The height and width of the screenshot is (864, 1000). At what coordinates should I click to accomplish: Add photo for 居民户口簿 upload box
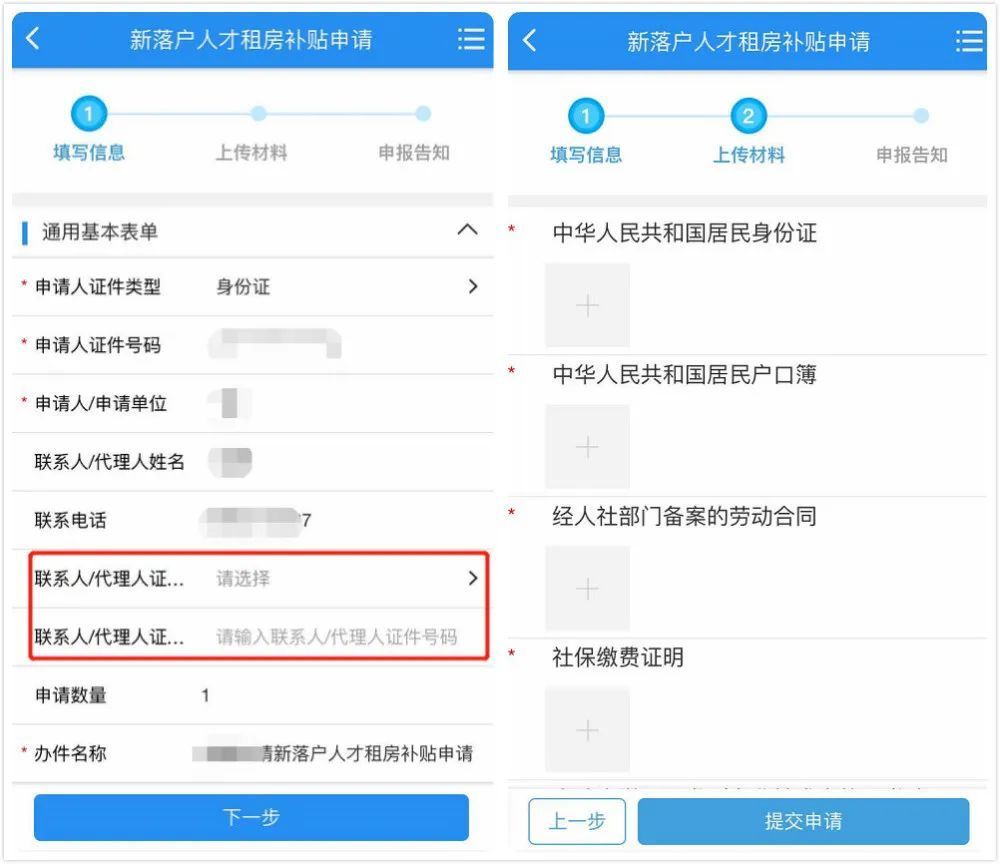(x=587, y=446)
